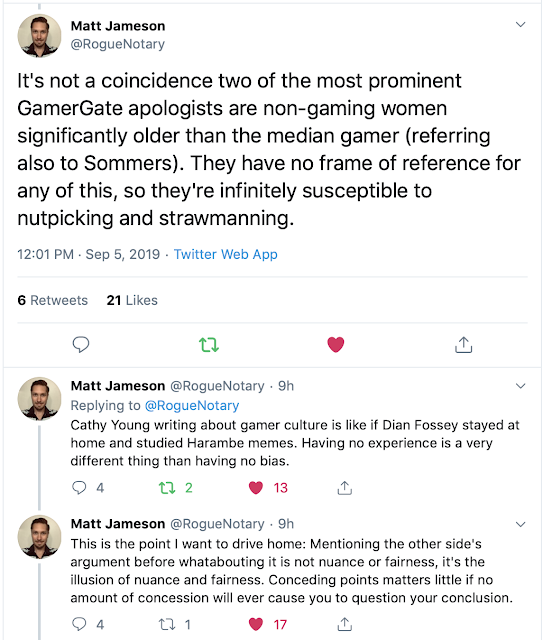Share the main tweet
The width and height of the screenshot is (552, 640).
[x=463, y=344]
